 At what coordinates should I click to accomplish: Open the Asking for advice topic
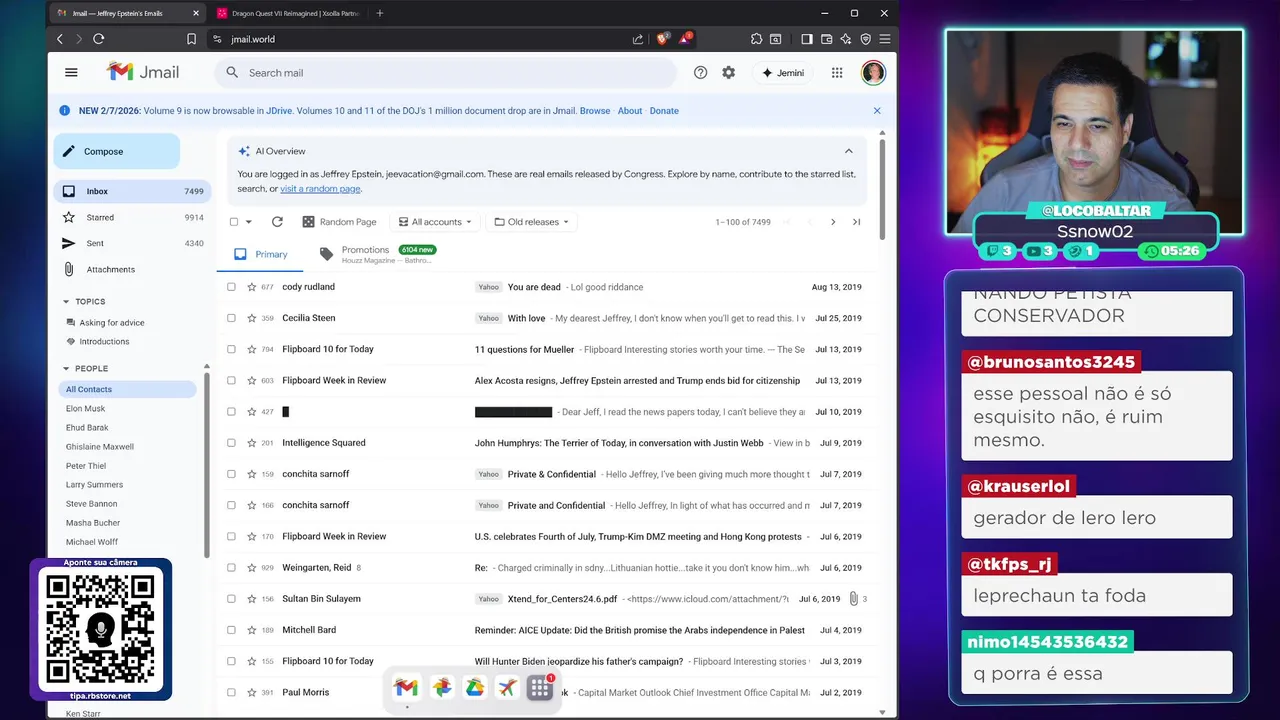tap(112, 323)
